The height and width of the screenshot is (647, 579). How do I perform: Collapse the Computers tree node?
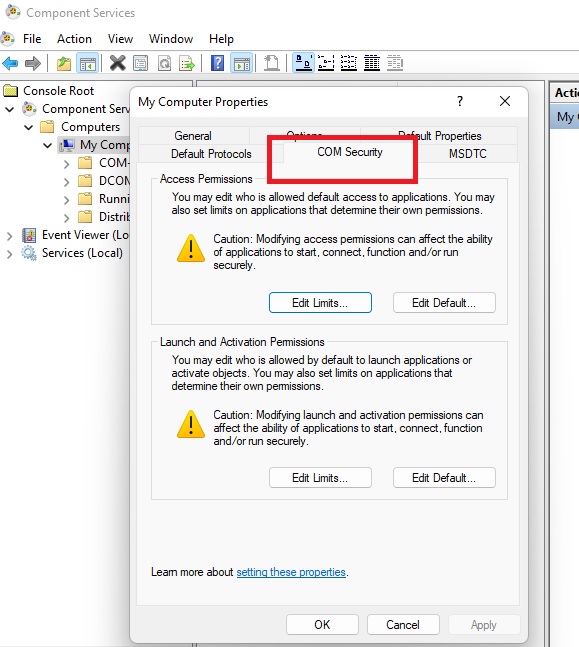(x=28, y=127)
